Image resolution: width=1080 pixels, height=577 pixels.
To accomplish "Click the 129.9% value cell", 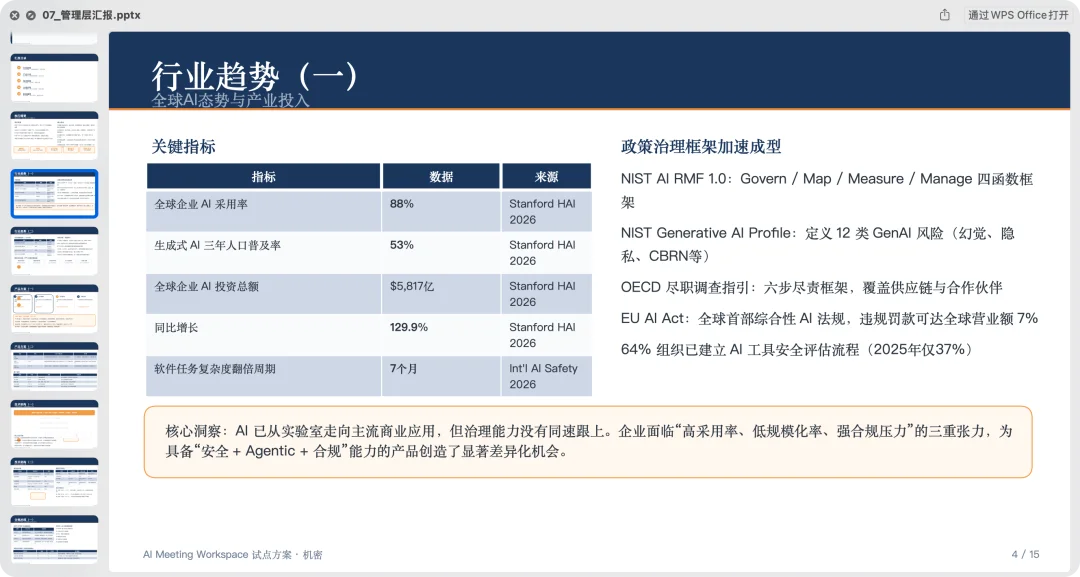I will (441, 335).
